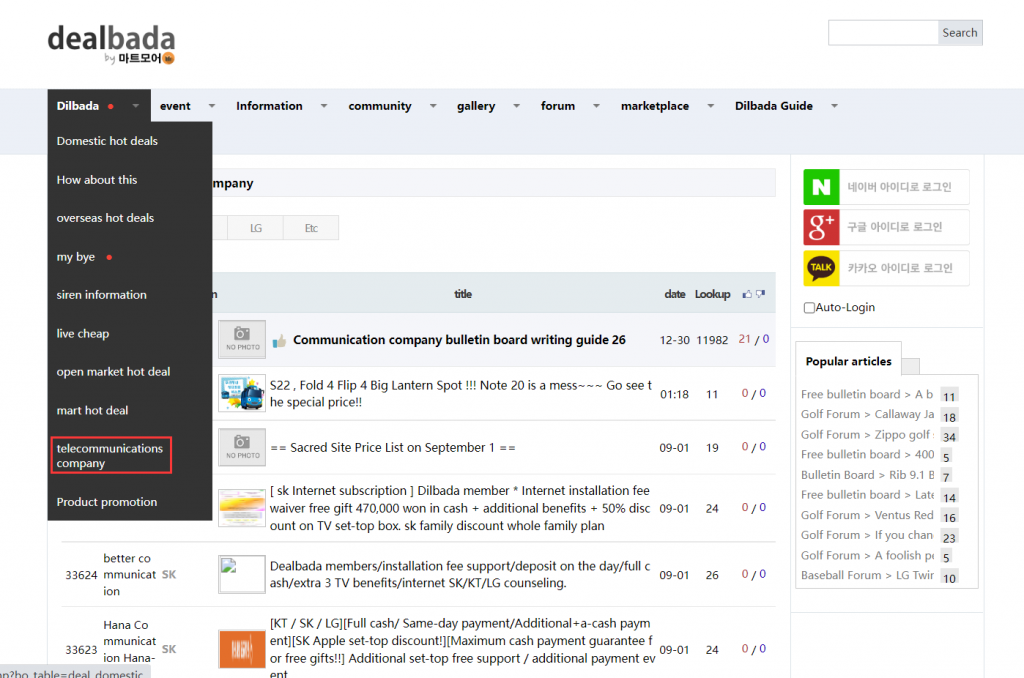Select siren information menu entry
This screenshot has height=678, width=1024.
click(101, 295)
